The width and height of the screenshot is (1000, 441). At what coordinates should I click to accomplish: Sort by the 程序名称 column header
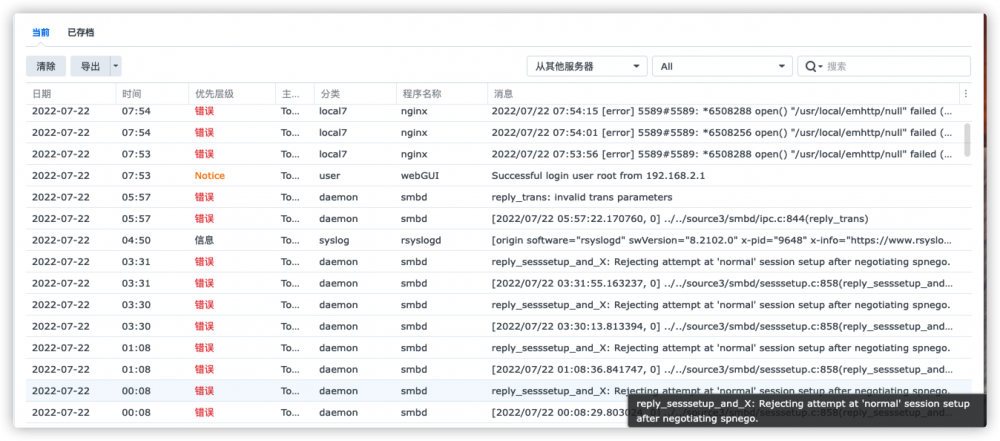pos(442,94)
